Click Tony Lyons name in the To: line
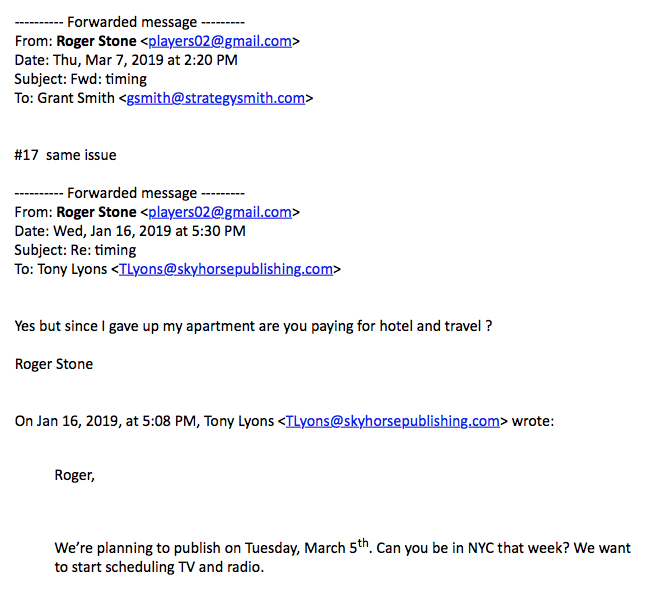This screenshot has height=602, width=661. pyautogui.click(x=72, y=269)
